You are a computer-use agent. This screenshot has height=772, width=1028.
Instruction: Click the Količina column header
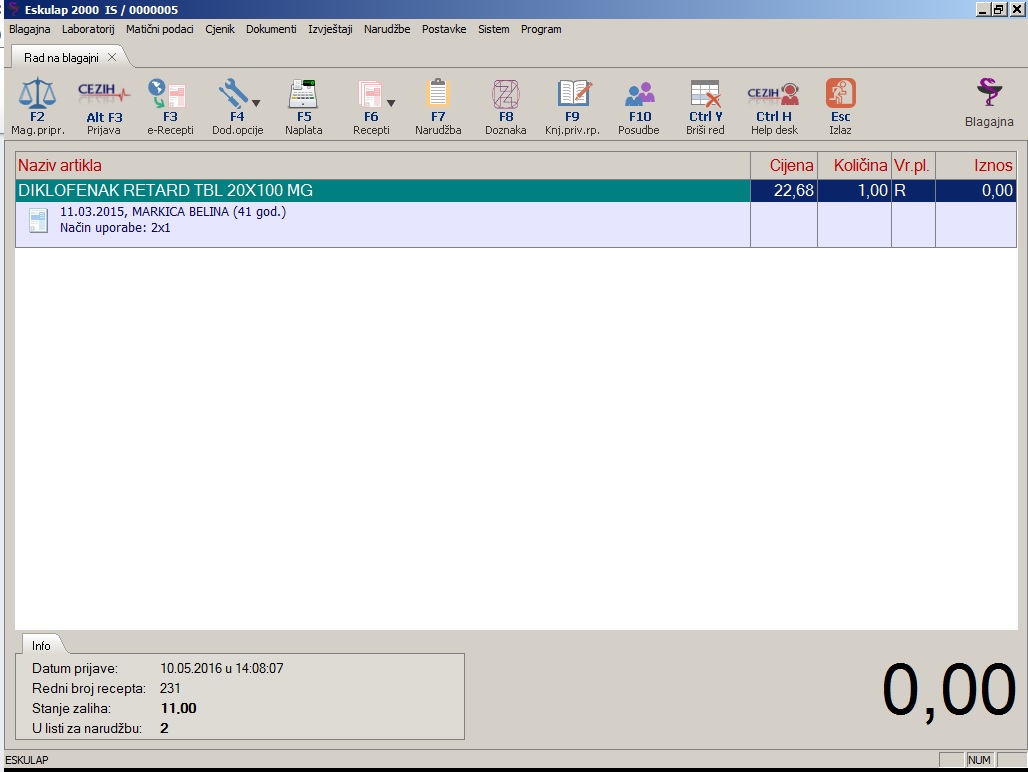click(x=854, y=165)
